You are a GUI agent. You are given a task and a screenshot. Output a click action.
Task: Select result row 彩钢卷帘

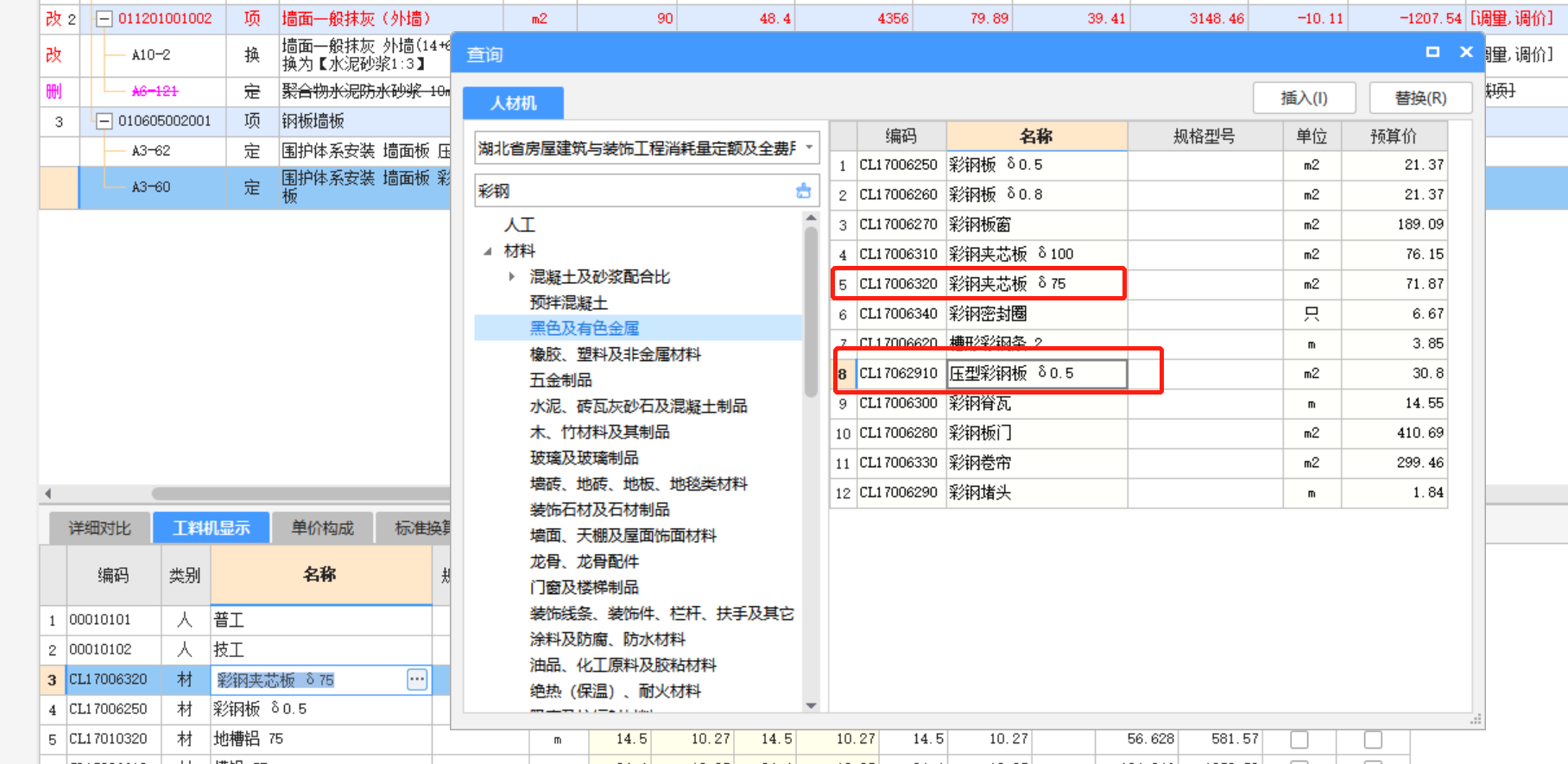click(1138, 463)
